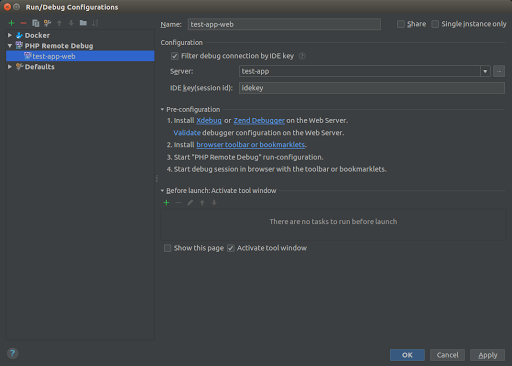Move the before-launch task down
The width and height of the screenshot is (512, 366).
coord(214,202)
